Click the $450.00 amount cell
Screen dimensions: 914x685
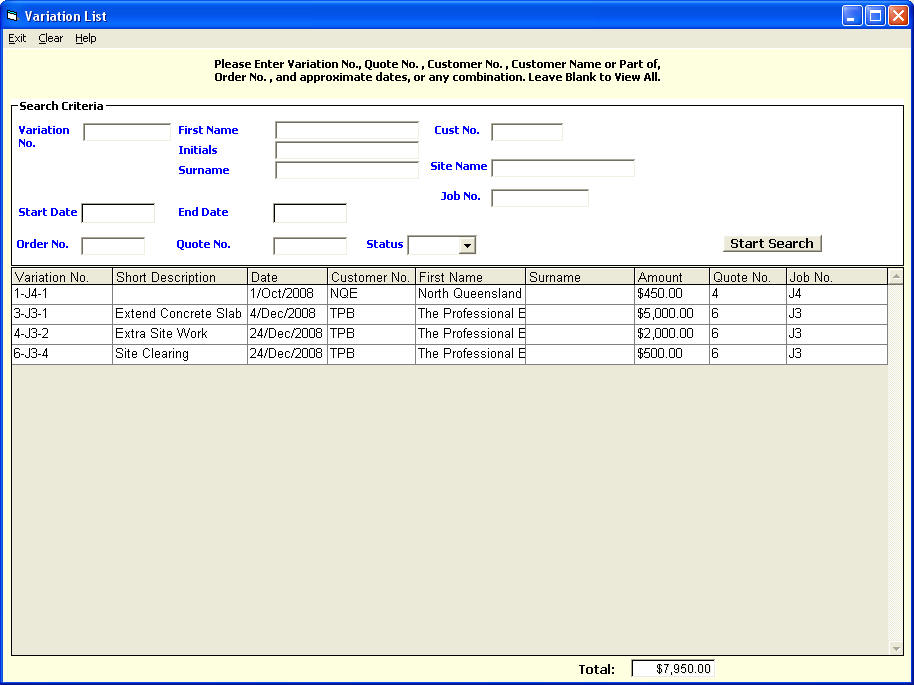tap(672, 294)
